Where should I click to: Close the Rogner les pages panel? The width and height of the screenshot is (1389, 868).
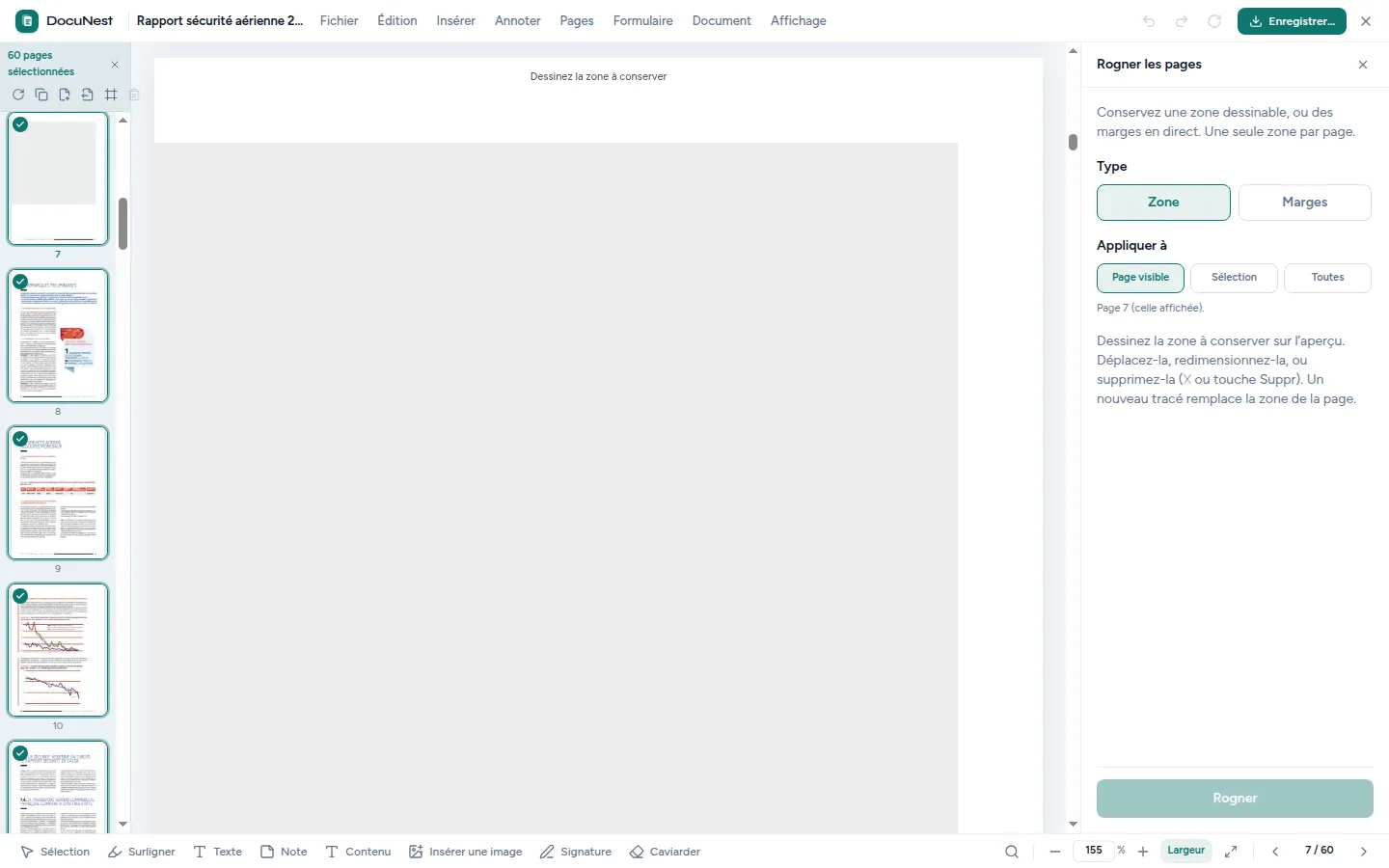(1363, 65)
